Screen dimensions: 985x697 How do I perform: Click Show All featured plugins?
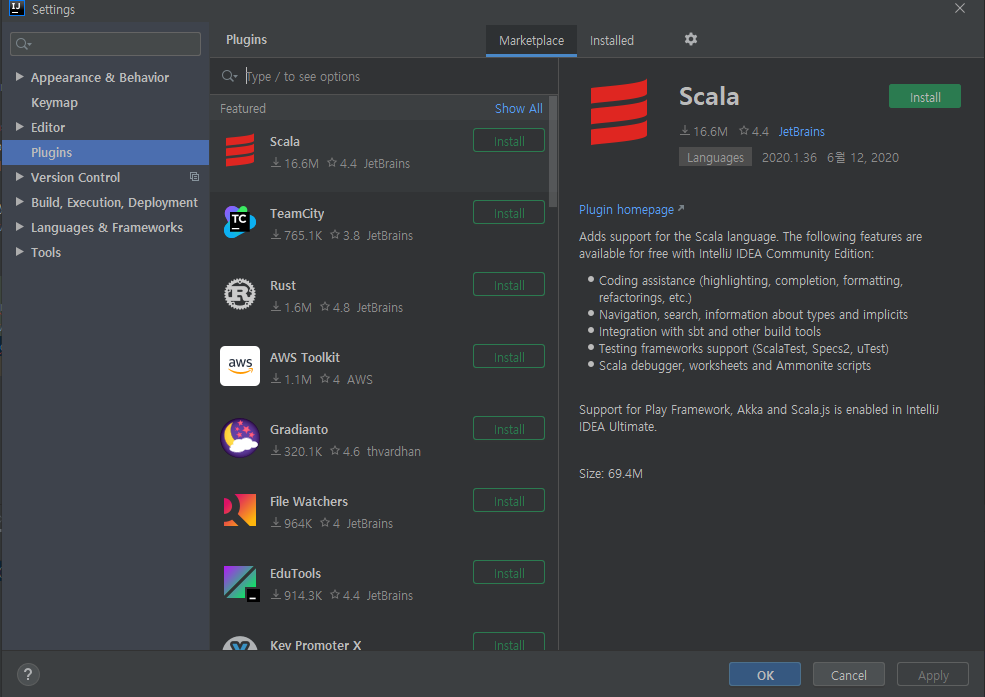click(518, 108)
